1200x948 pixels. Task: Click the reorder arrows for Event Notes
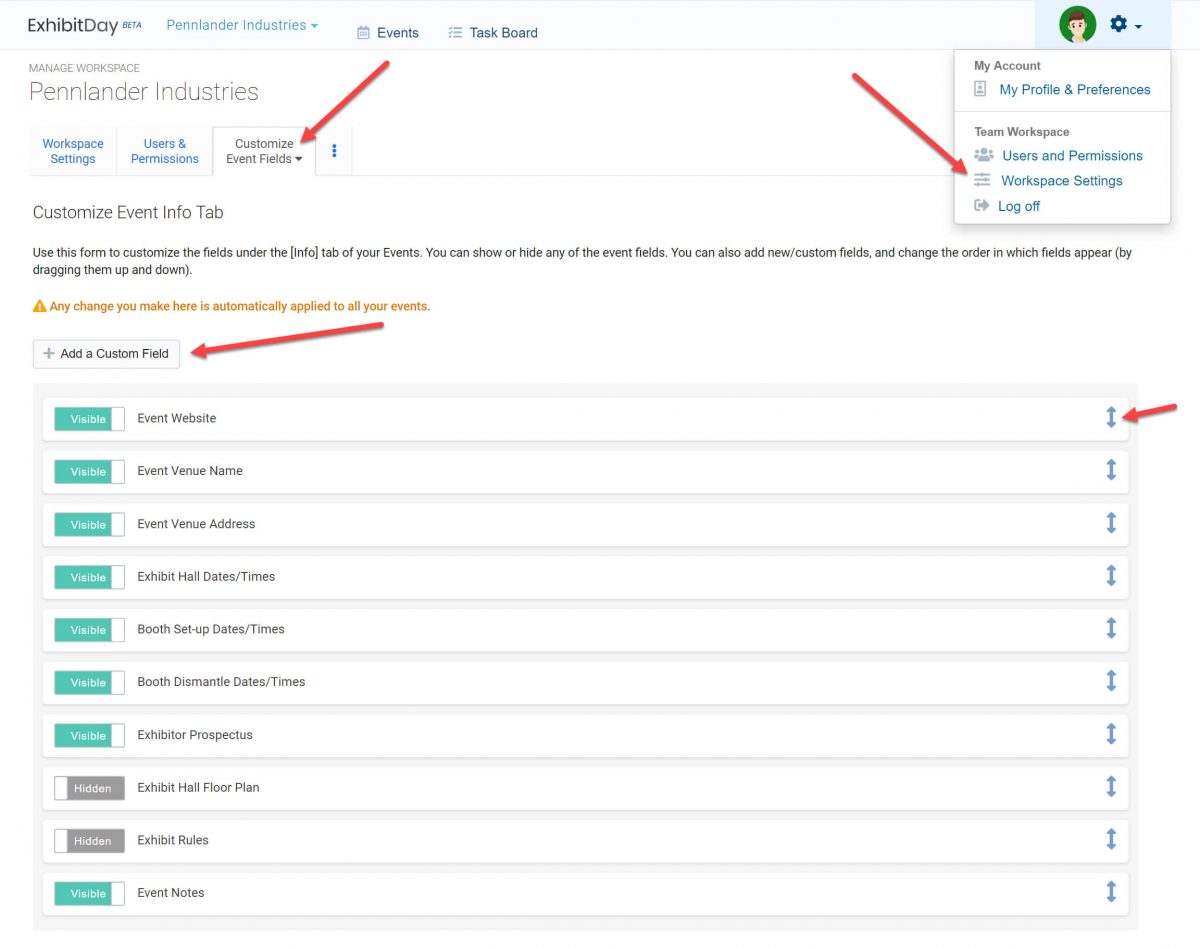(x=1111, y=892)
